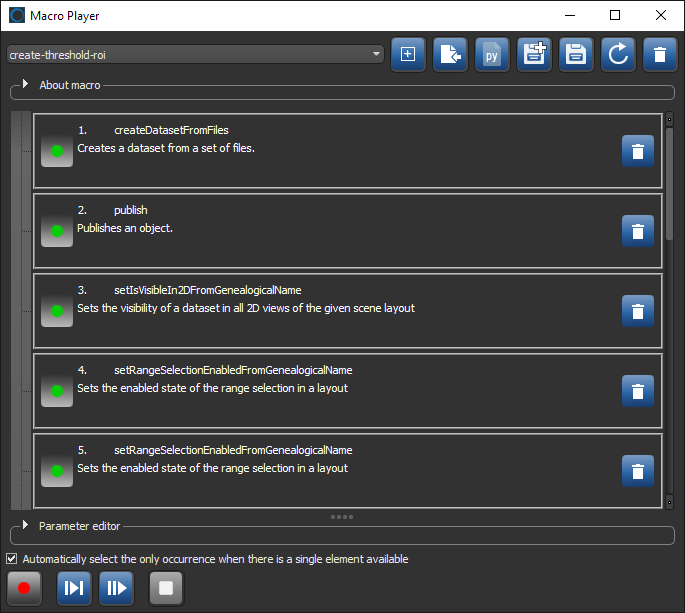Viewport: 685px width, 613px height.
Task: Click the macro steps vertical scrollbar
Action: pyautogui.click(x=669, y=300)
